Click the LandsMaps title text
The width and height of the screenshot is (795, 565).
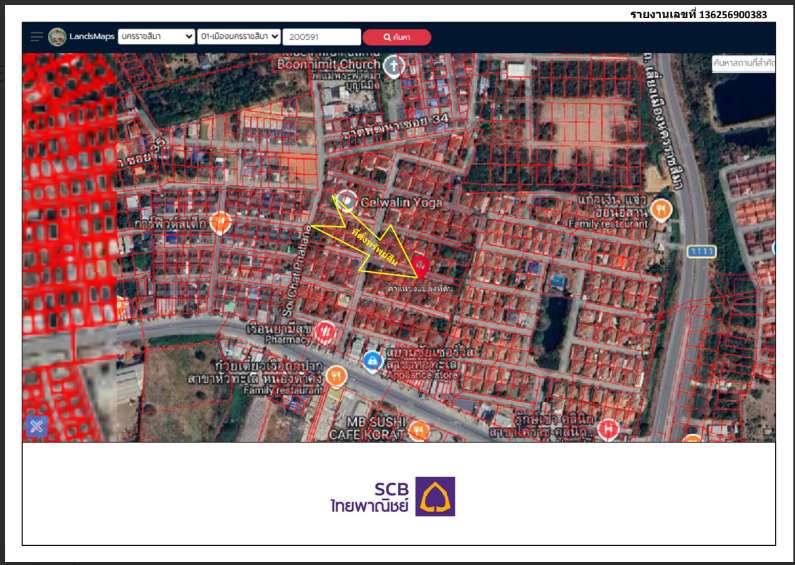tap(92, 37)
